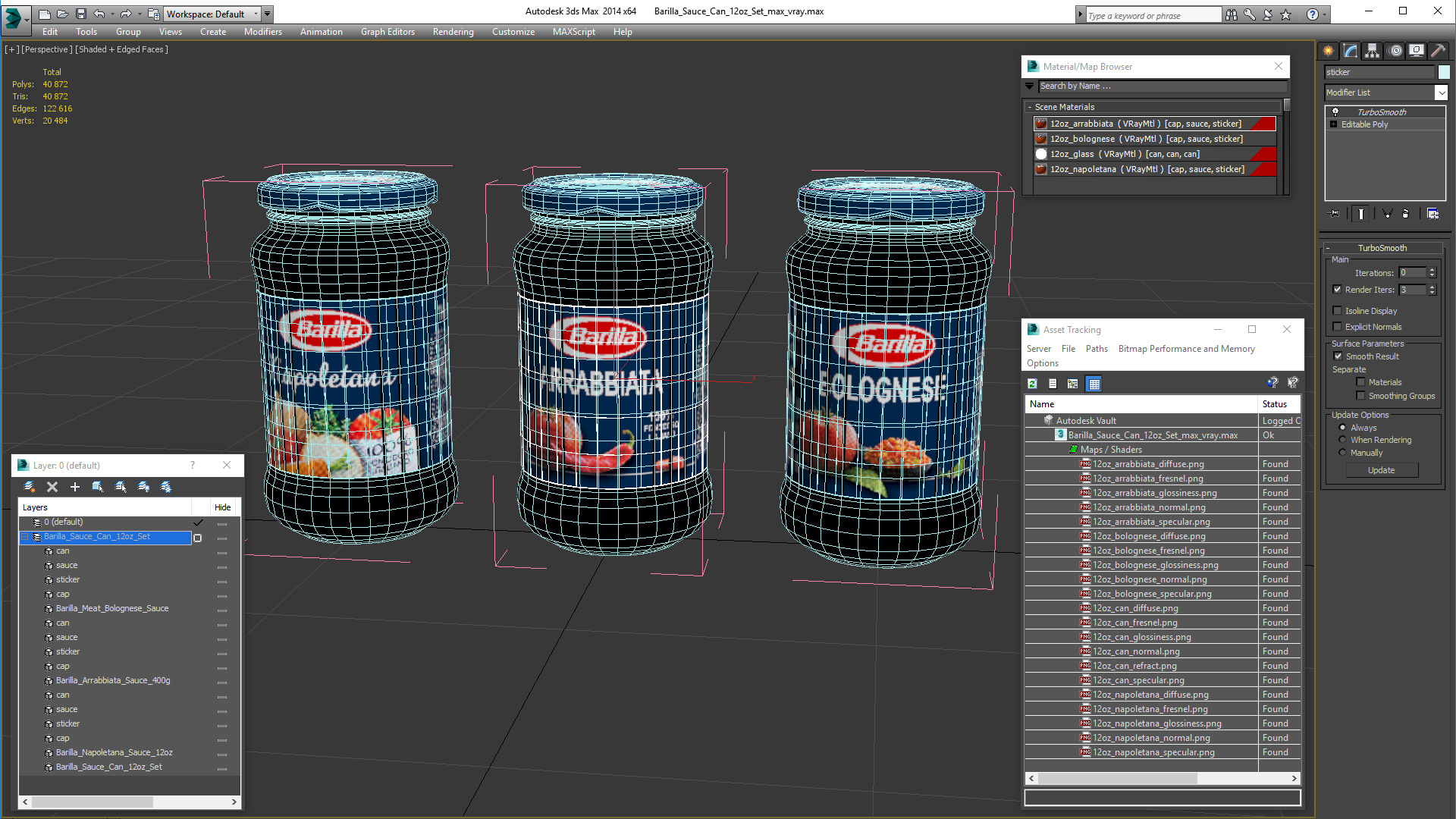This screenshot has height=819, width=1456.
Task: Click the Refresh icon in Asset Tracking
Action: tap(1033, 384)
